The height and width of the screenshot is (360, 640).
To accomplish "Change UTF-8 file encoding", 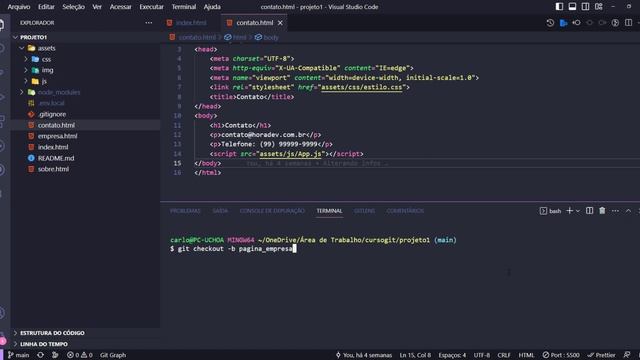I will coord(482,355).
